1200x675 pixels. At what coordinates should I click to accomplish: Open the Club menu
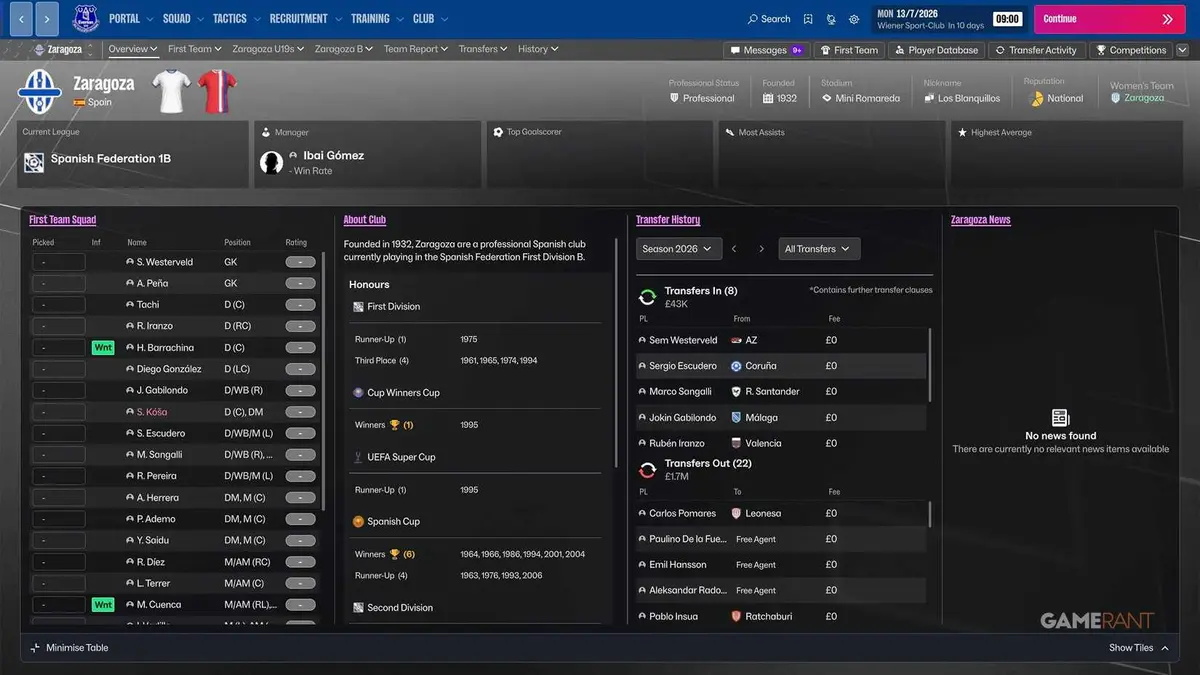coord(430,19)
